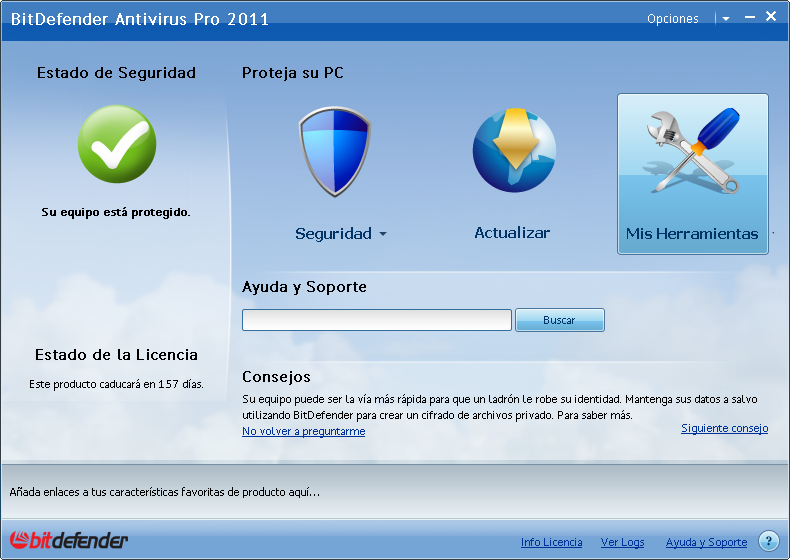Focus the Ayuda y Soporte search field

[x=377, y=320]
